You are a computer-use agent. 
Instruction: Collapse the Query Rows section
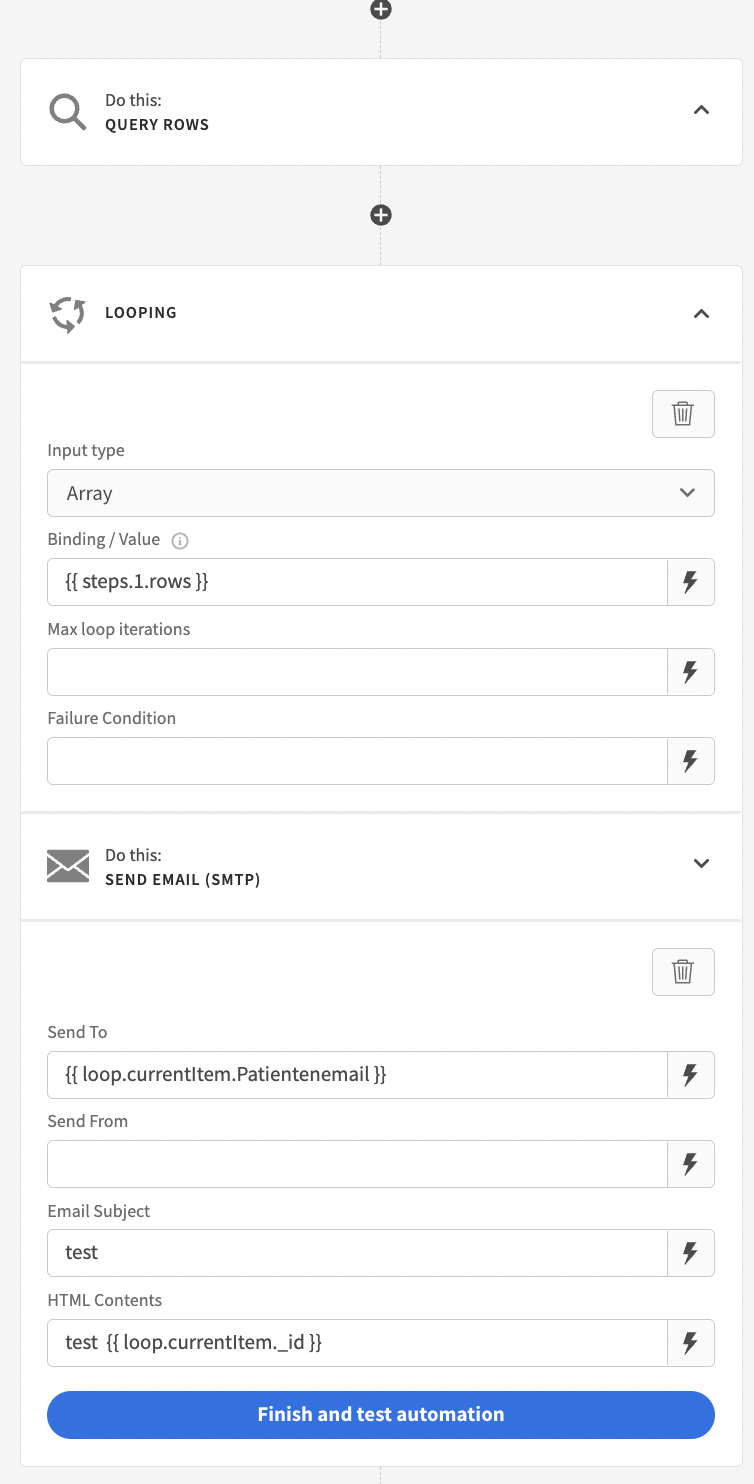coord(701,111)
